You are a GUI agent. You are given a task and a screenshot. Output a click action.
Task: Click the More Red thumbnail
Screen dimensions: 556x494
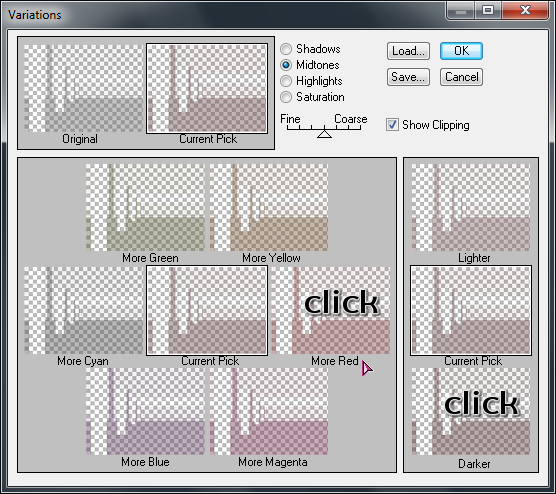330,310
